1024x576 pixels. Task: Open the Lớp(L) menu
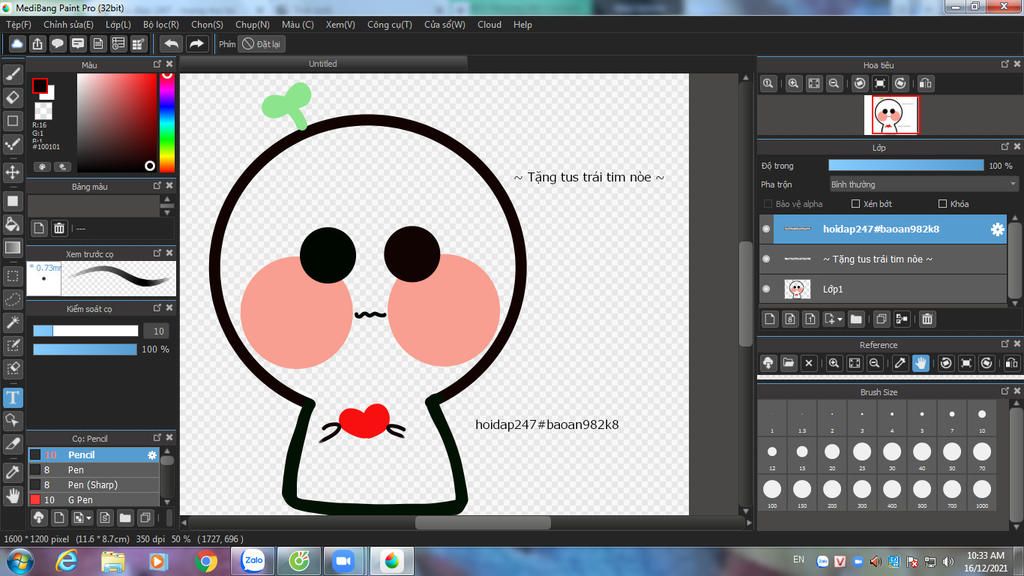point(118,25)
